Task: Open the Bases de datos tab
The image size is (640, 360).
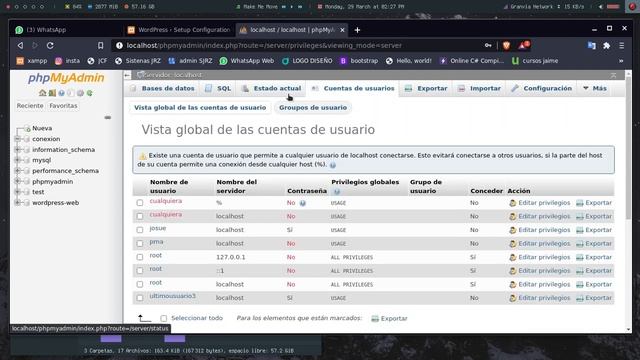Action: point(162,88)
